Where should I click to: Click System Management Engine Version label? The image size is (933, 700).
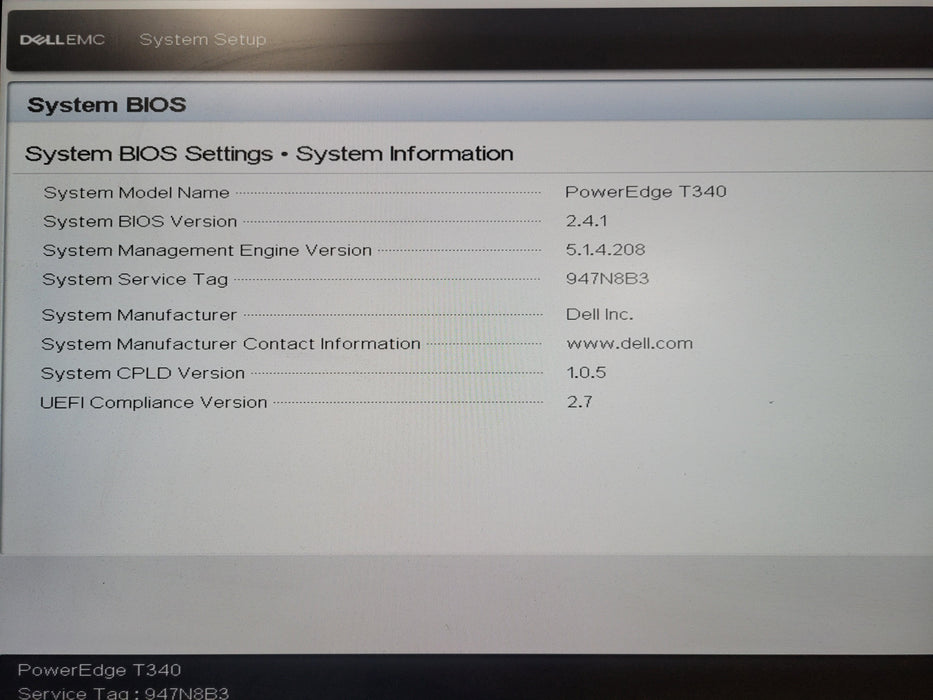tap(207, 251)
